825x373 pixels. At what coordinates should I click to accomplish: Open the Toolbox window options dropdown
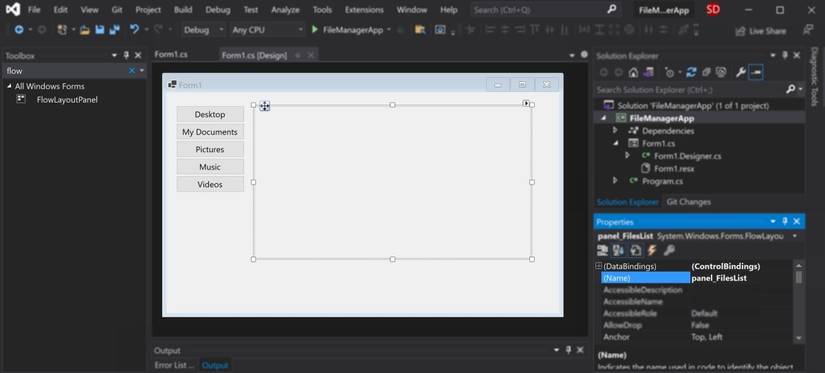pyautogui.click(x=114, y=55)
